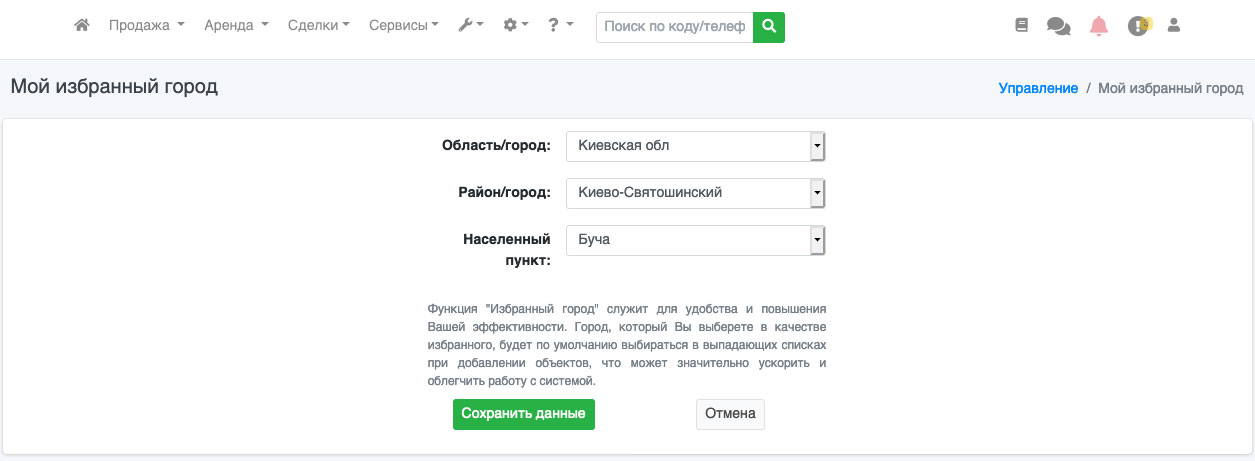
Task: Expand the Район/город dropdown
Action: click(x=695, y=193)
